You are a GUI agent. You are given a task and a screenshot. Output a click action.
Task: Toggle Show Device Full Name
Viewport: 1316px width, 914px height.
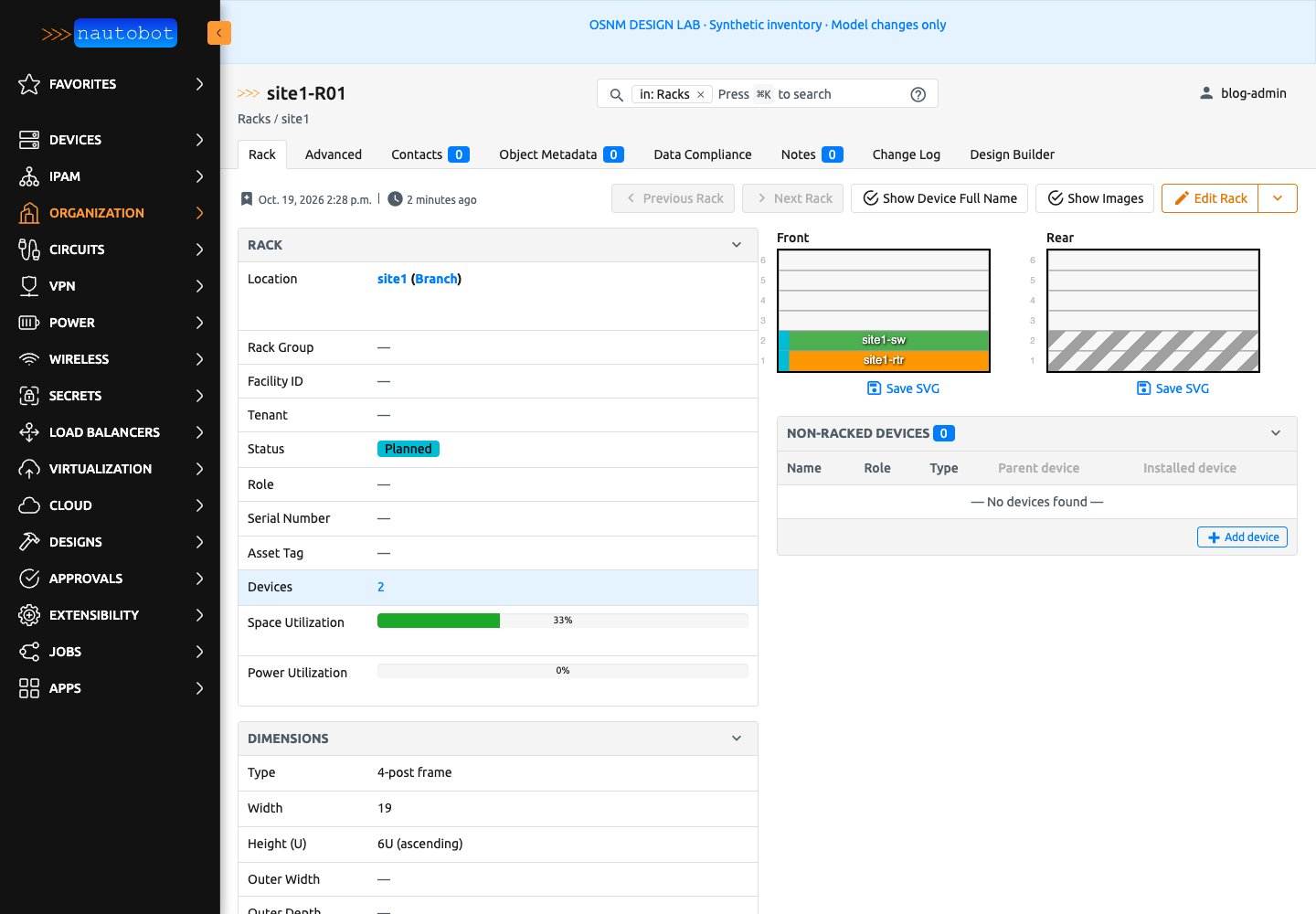coord(939,198)
